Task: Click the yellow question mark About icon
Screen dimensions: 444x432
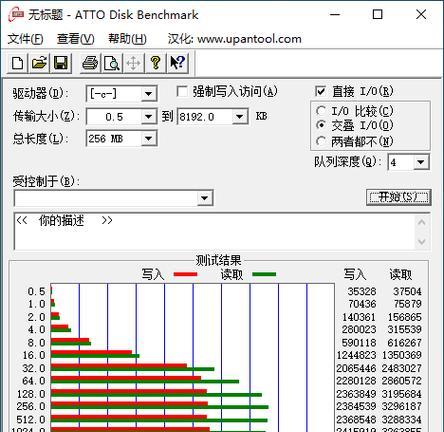Action: pos(156,63)
